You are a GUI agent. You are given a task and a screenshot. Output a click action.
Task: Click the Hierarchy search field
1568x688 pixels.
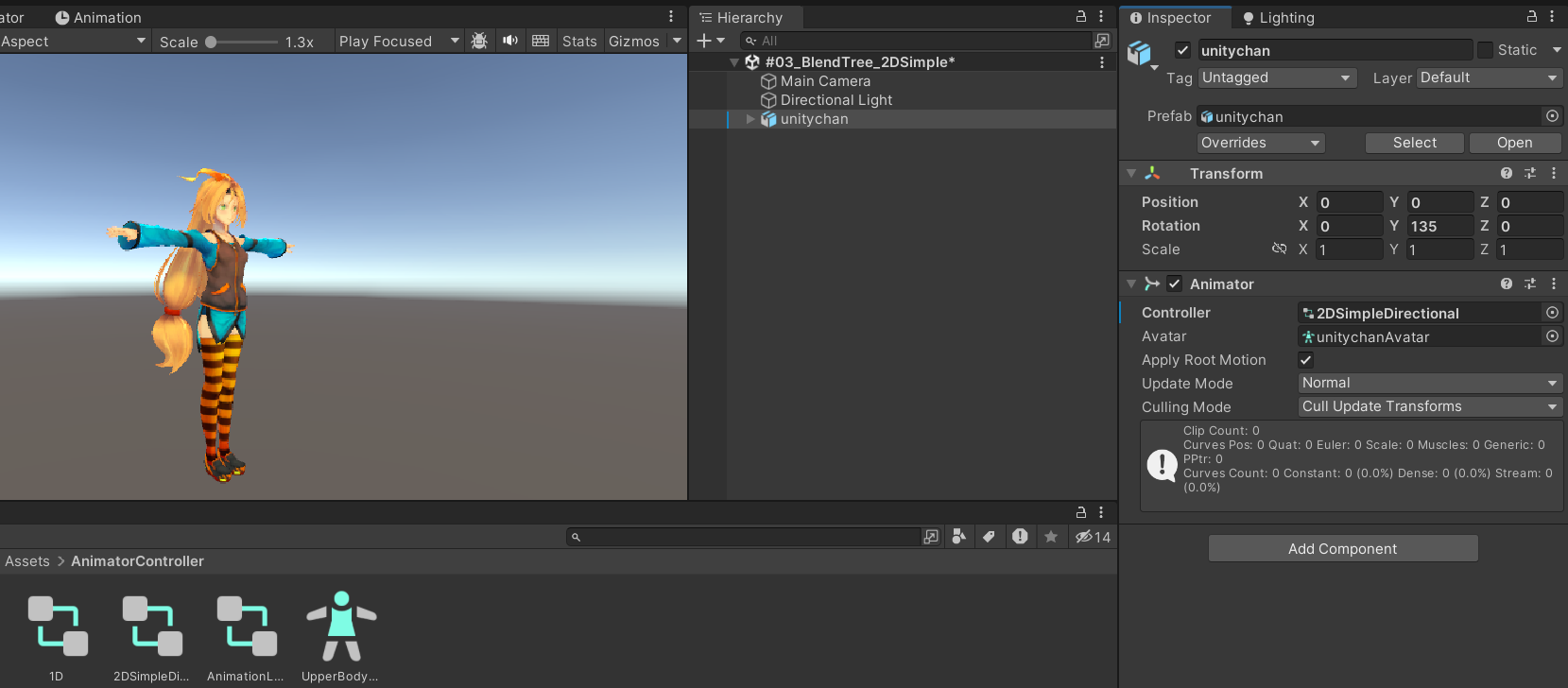pyautogui.click(x=915, y=41)
